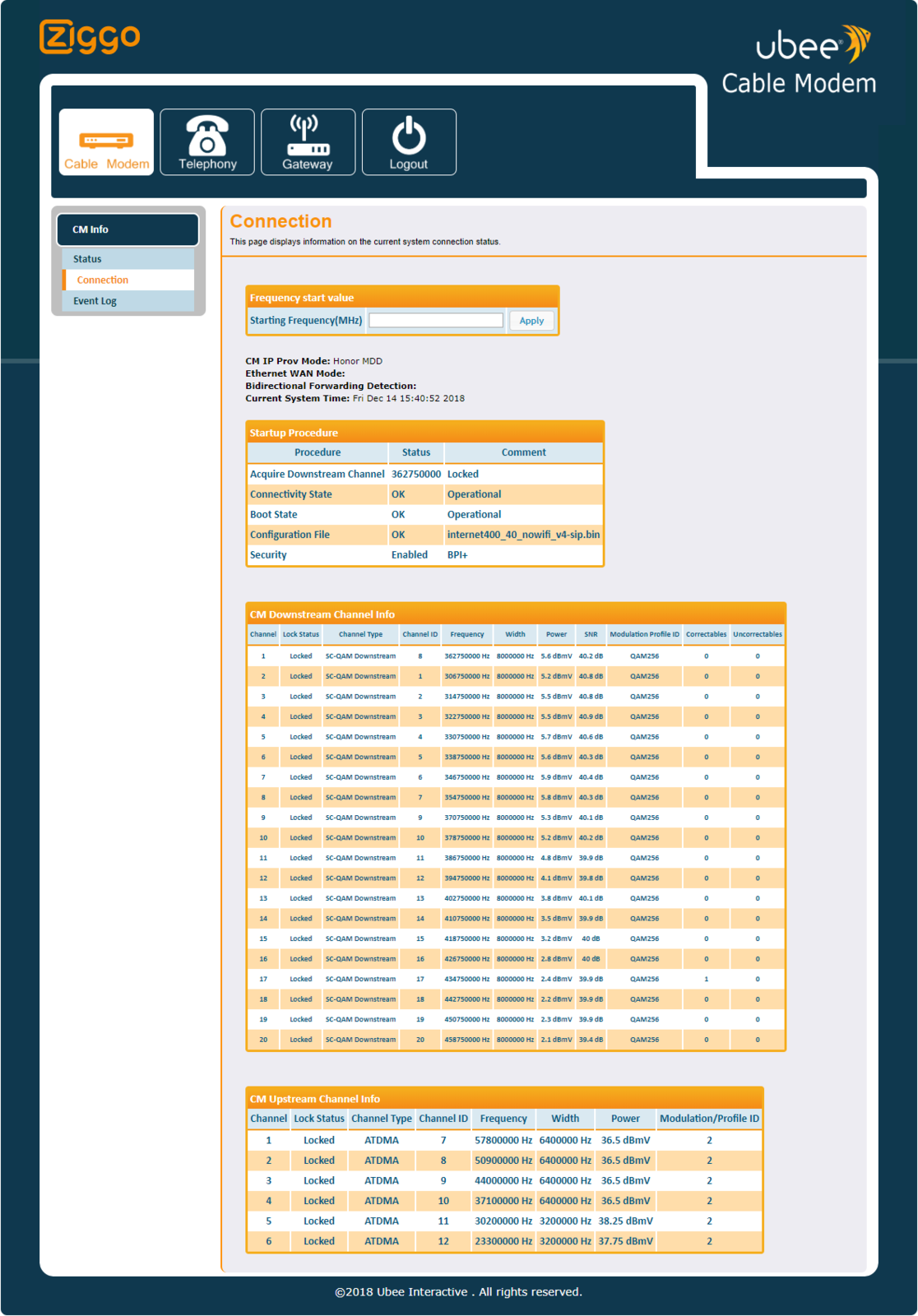Viewport: 918px width, 1316px height.
Task: Open the Event Log sidebar item
Action: click(x=128, y=301)
